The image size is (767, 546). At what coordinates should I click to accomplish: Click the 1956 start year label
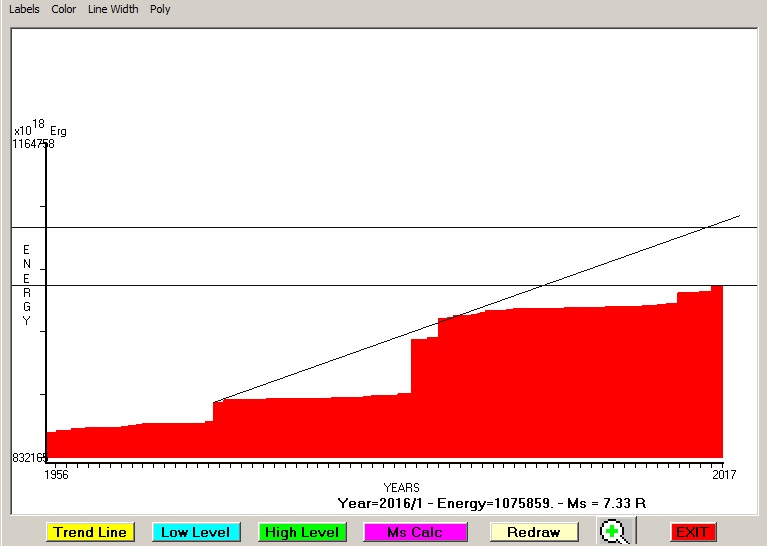point(58,475)
